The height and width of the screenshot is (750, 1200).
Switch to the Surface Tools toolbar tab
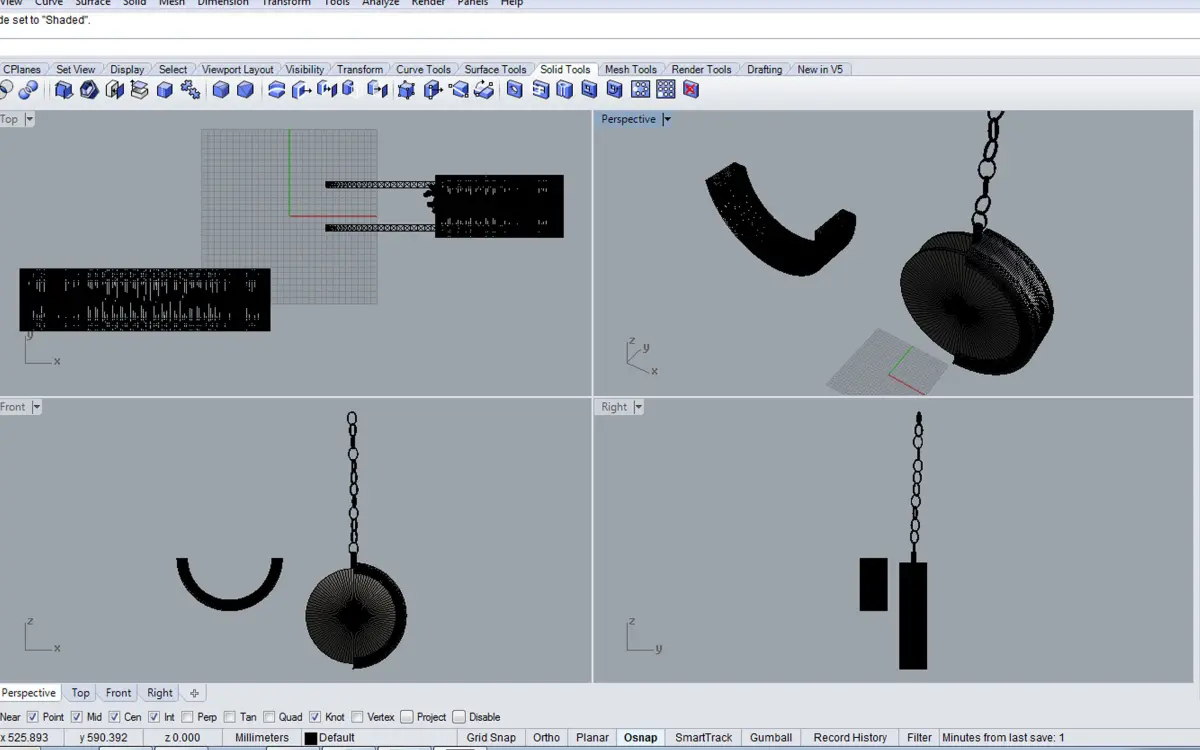(495, 69)
